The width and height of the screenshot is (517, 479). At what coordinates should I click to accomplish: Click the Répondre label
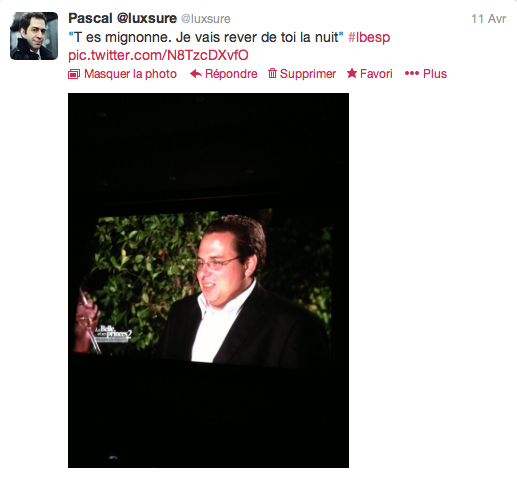point(231,74)
